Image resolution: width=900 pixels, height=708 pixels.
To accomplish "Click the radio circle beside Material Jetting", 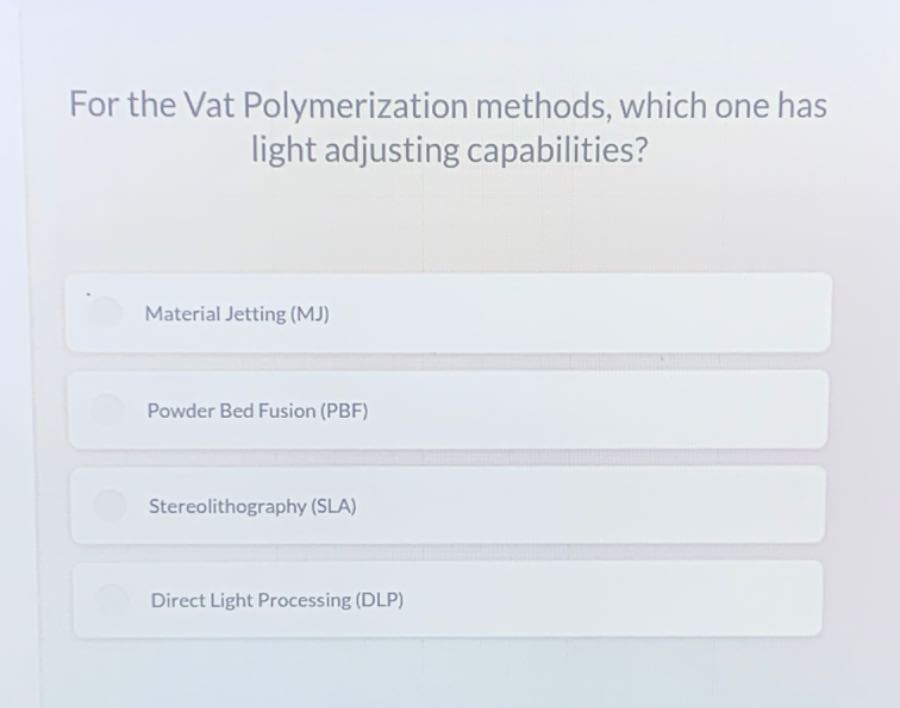I will click(107, 313).
